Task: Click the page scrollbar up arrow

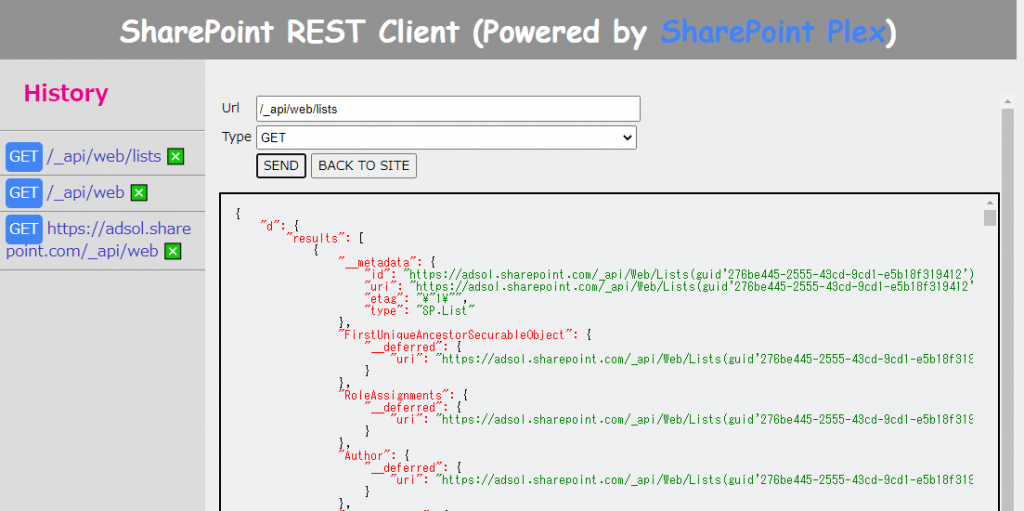Action: tap(1008, 101)
